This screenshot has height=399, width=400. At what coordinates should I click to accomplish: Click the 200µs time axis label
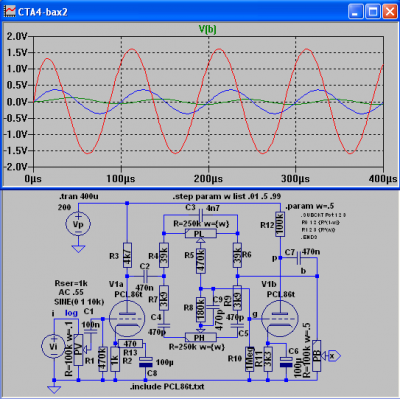tap(208, 179)
